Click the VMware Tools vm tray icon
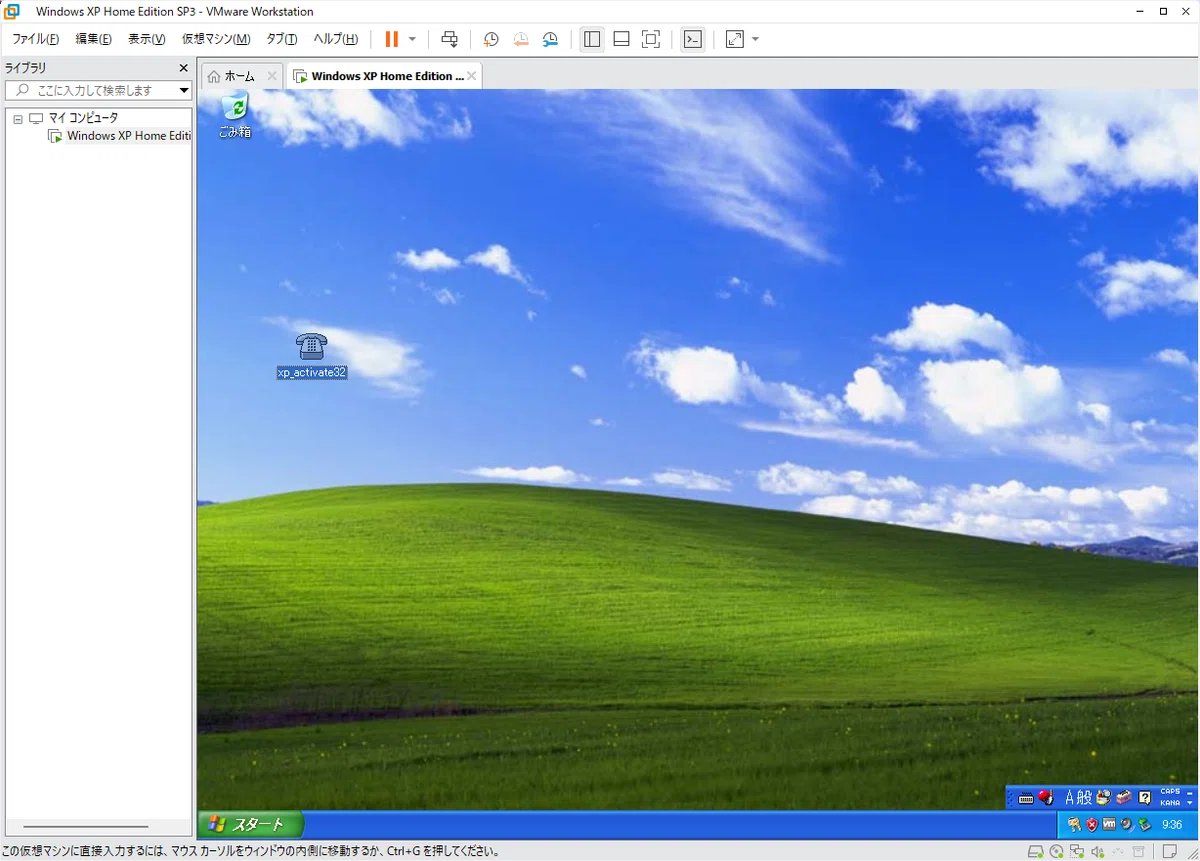The image size is (1200, 861). 1109,824
